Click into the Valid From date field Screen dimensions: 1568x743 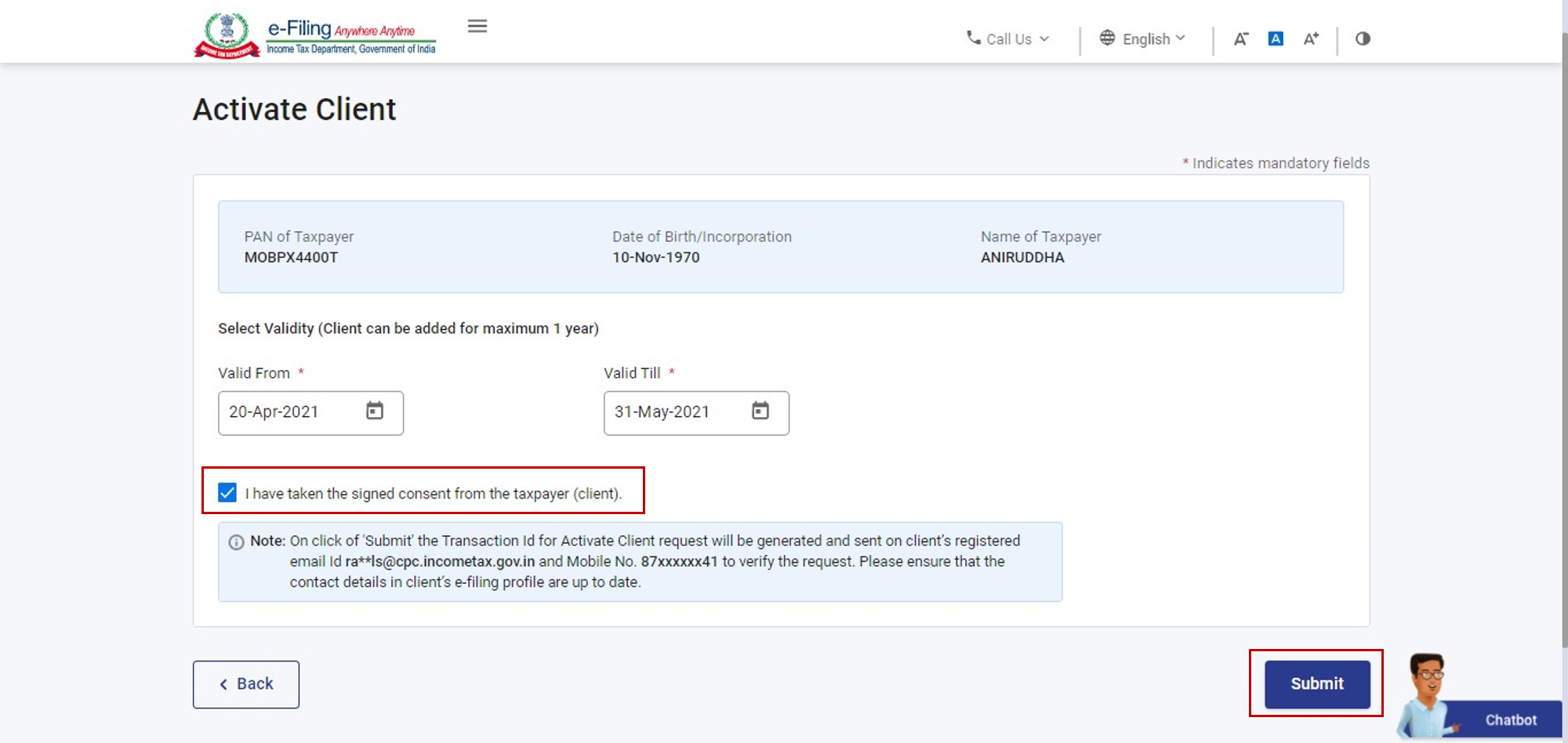click(290, 412)
